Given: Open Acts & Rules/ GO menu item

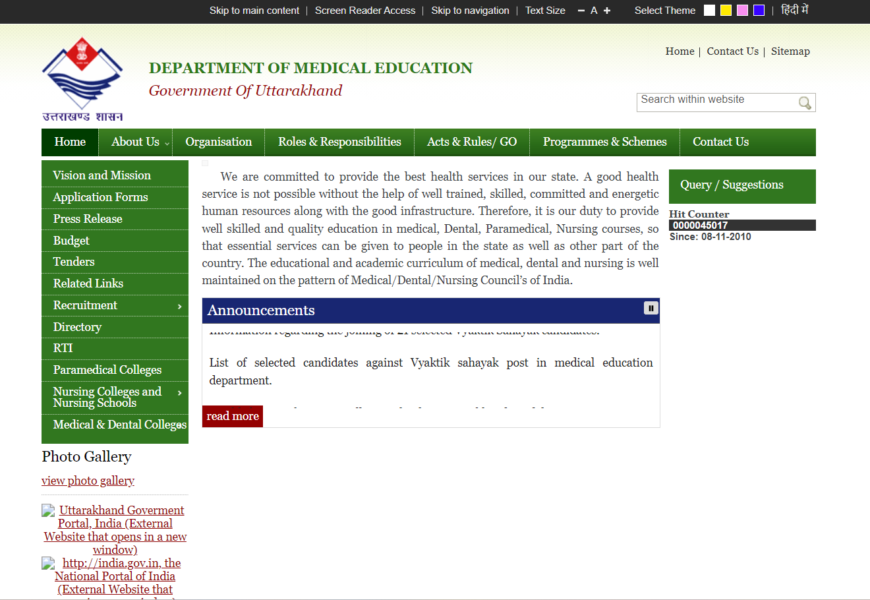Looking at the screenshot, I should coord(472,142).
